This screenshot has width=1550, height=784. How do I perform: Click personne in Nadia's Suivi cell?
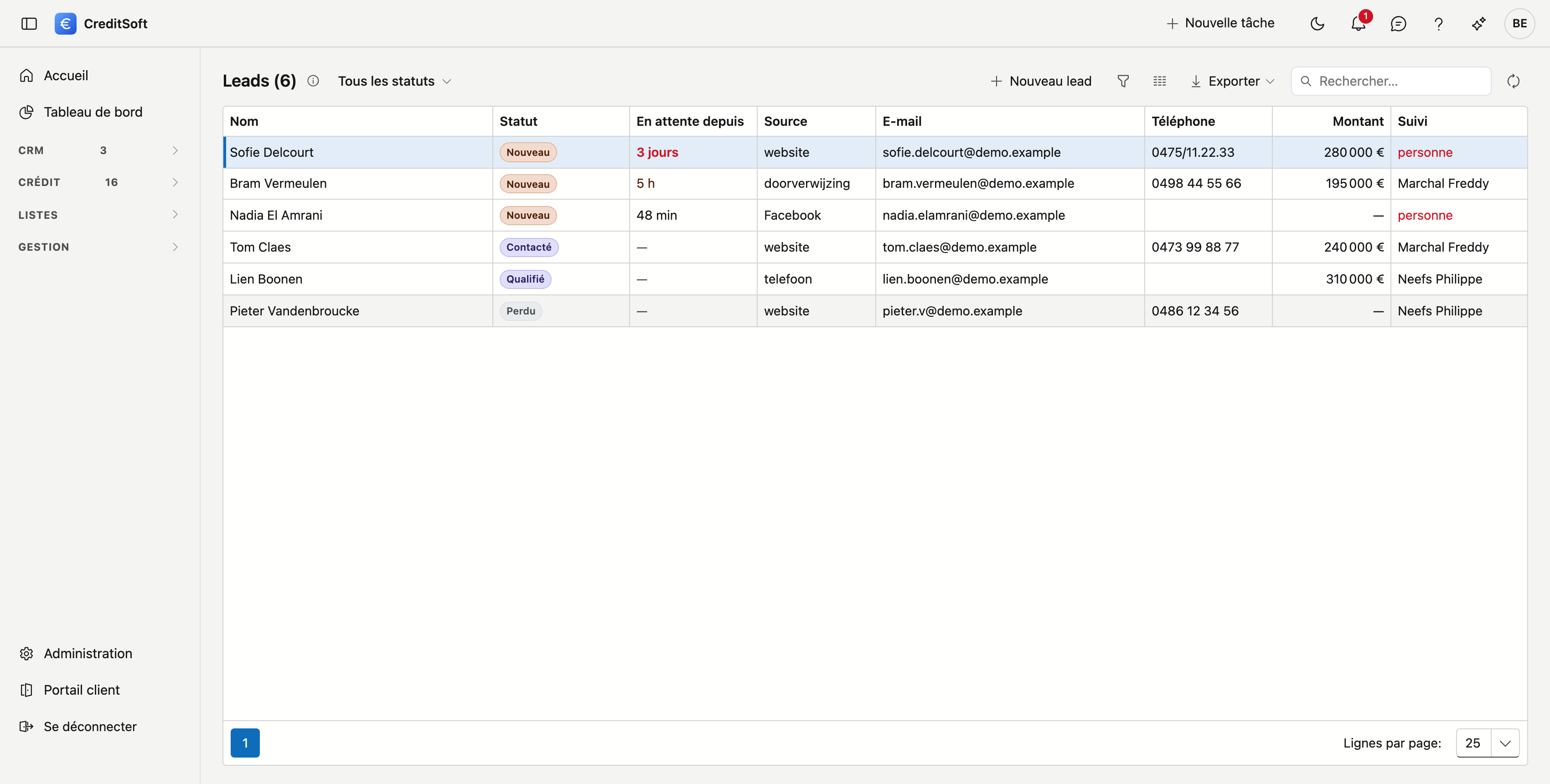coord(1425,216)
